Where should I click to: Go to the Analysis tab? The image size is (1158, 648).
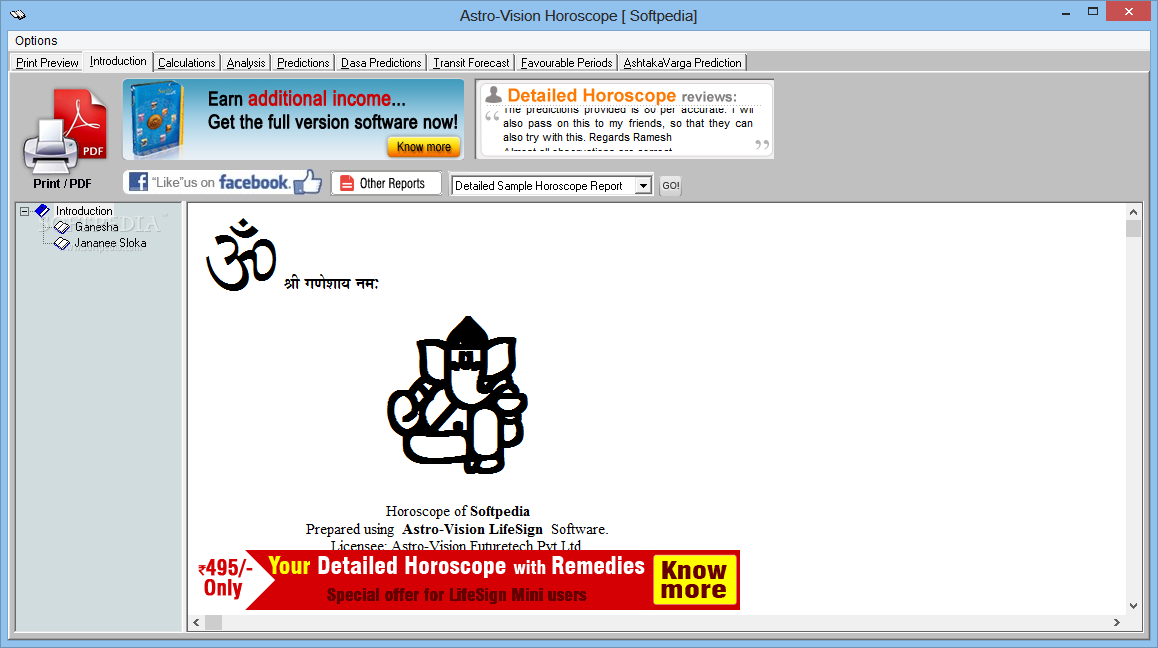(x=246, y=63)
